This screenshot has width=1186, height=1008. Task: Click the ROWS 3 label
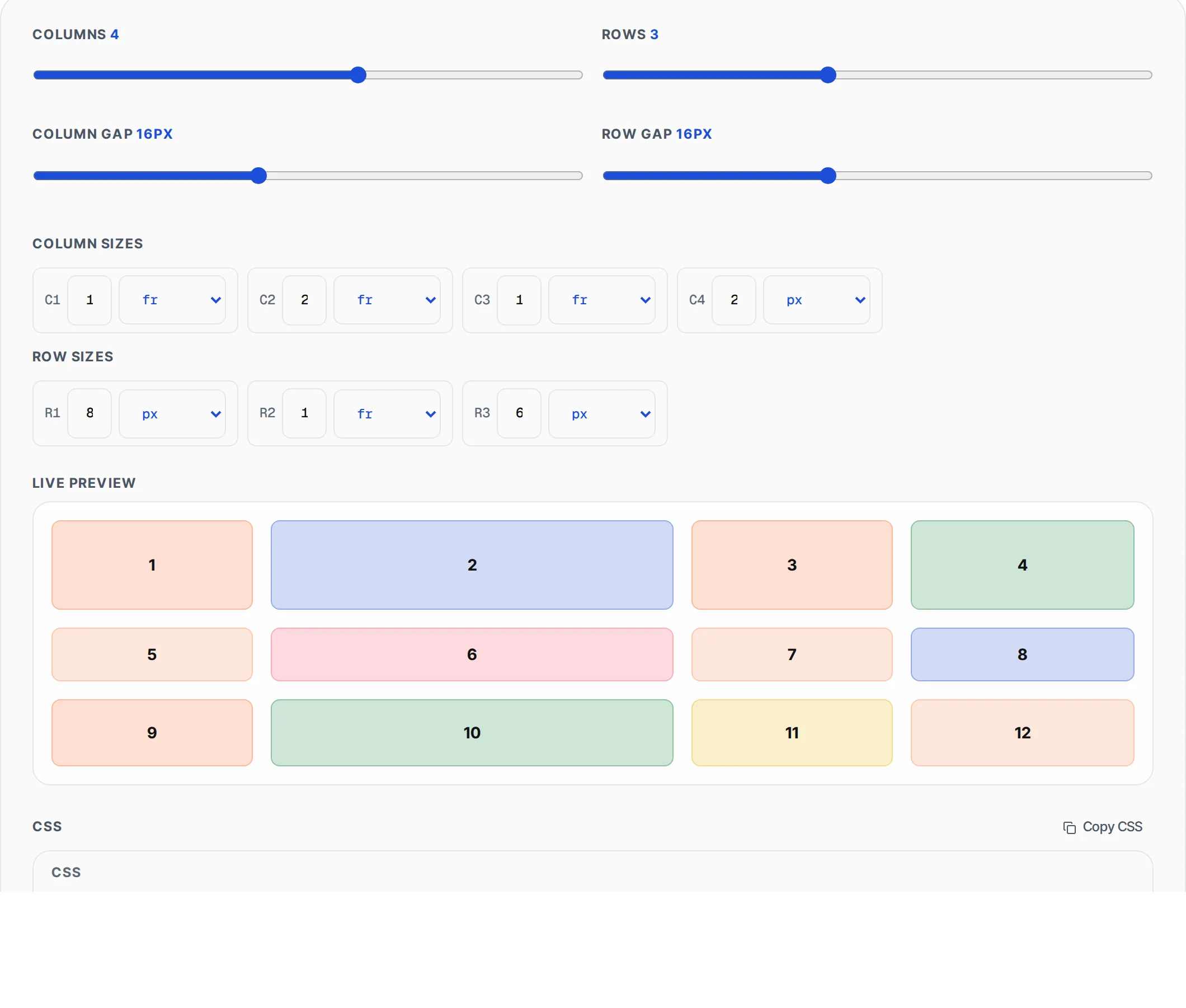point(630,34)
